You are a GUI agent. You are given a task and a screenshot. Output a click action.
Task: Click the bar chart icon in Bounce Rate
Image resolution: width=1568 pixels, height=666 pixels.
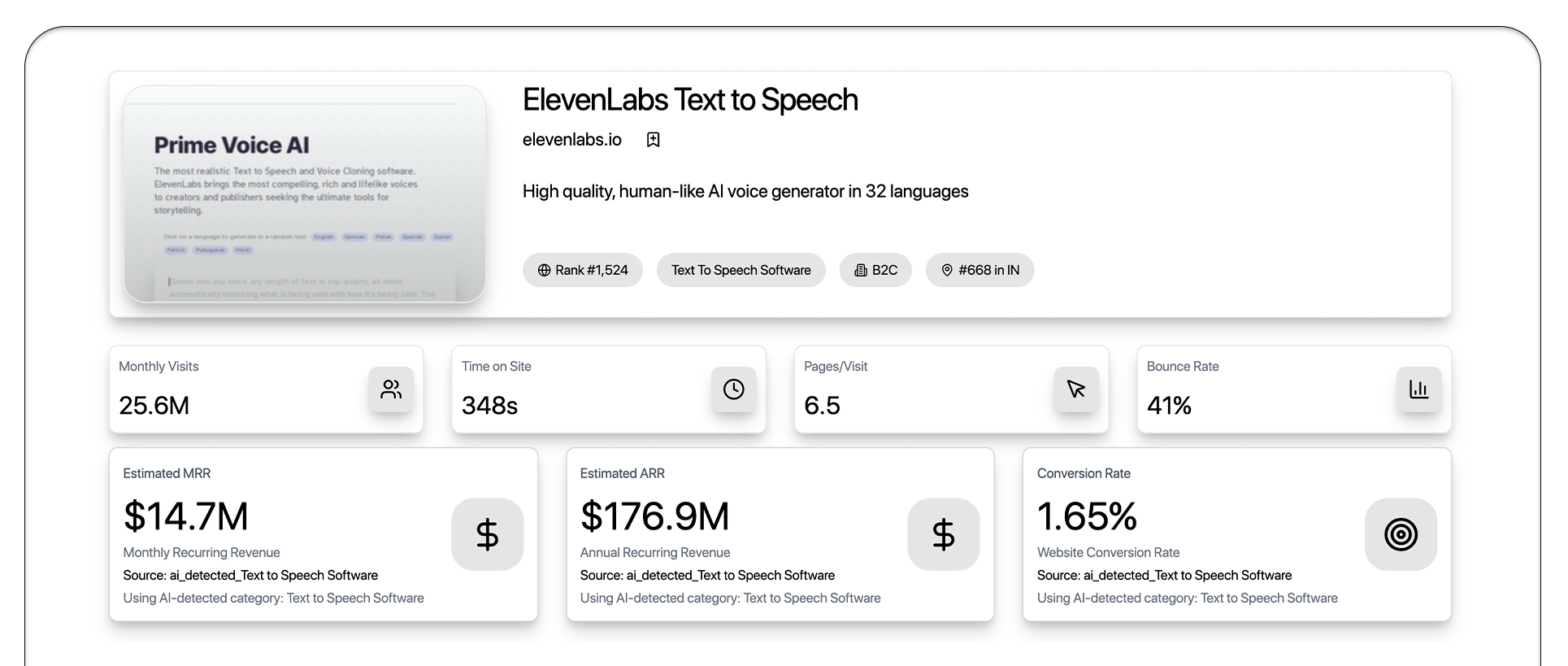(1418, 390)
